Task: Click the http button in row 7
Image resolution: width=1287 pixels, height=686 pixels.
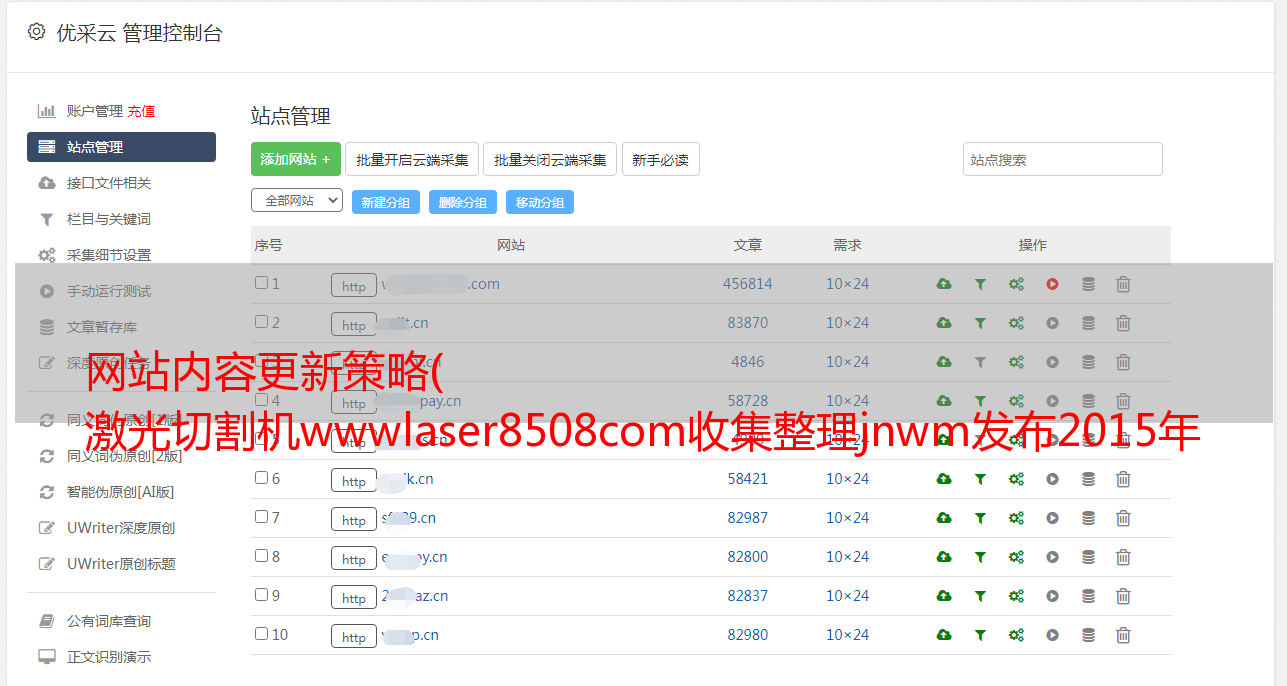Action: [354, 519]
